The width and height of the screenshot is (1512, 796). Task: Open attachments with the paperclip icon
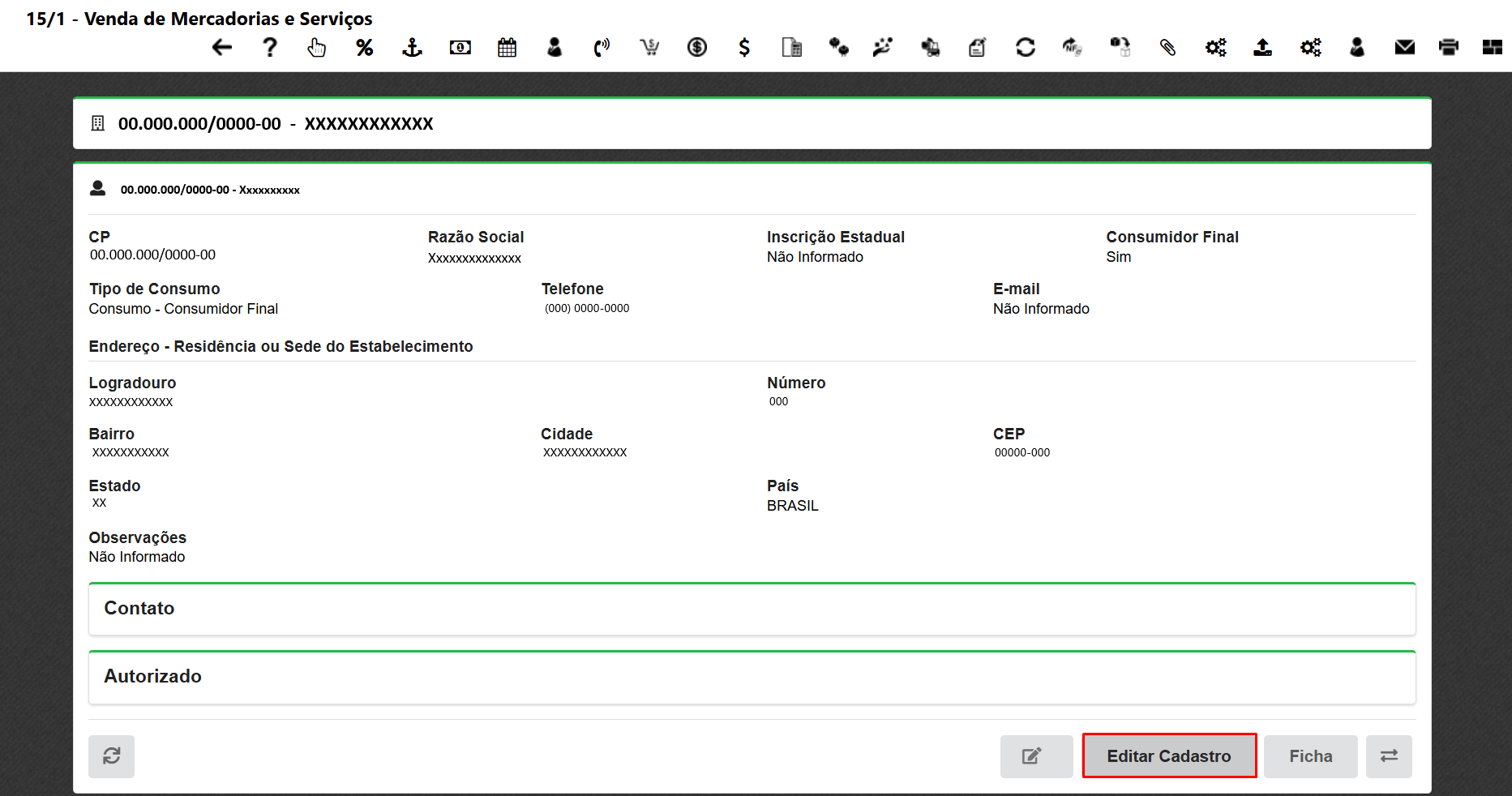pyautogui.click(x=1167, y=48)
